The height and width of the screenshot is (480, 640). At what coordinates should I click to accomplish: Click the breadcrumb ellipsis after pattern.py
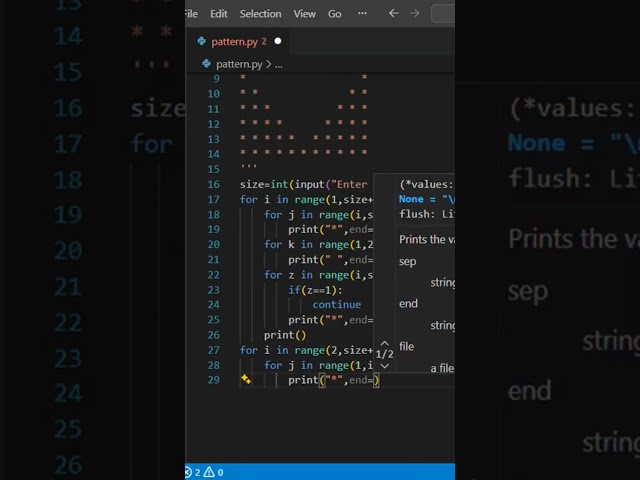point(278,65)
